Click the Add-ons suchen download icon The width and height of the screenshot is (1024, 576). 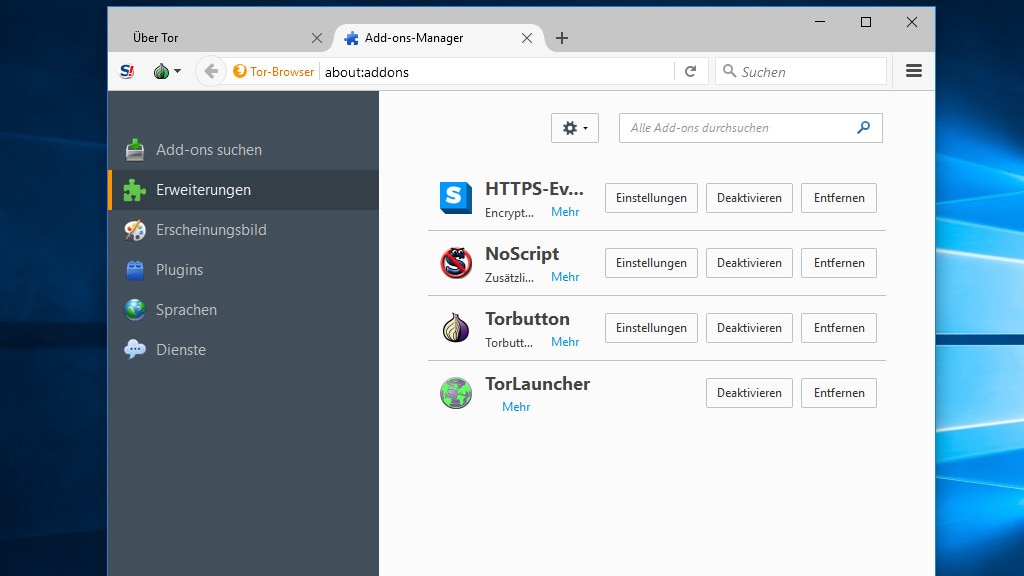pyautogui.click(x=135, y=150)
